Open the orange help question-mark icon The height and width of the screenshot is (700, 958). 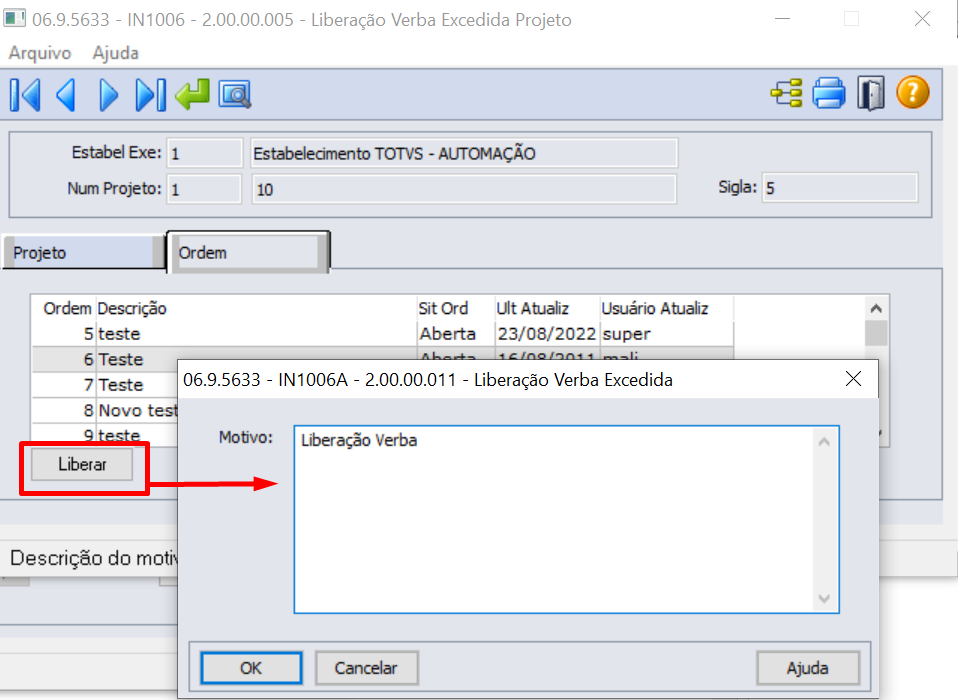click(x=913, y=93)
